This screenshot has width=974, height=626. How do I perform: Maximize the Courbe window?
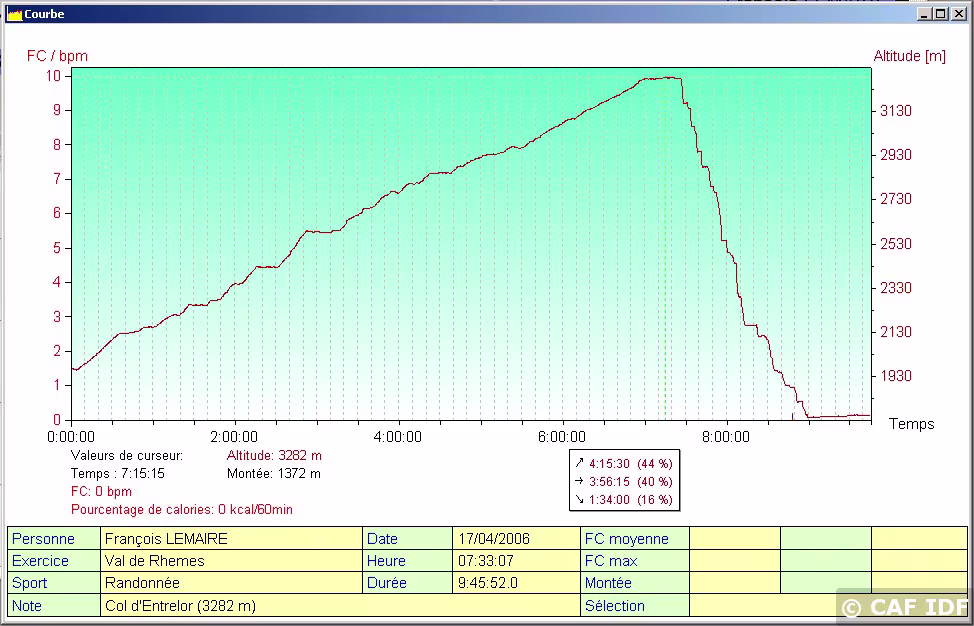[940, 14]
